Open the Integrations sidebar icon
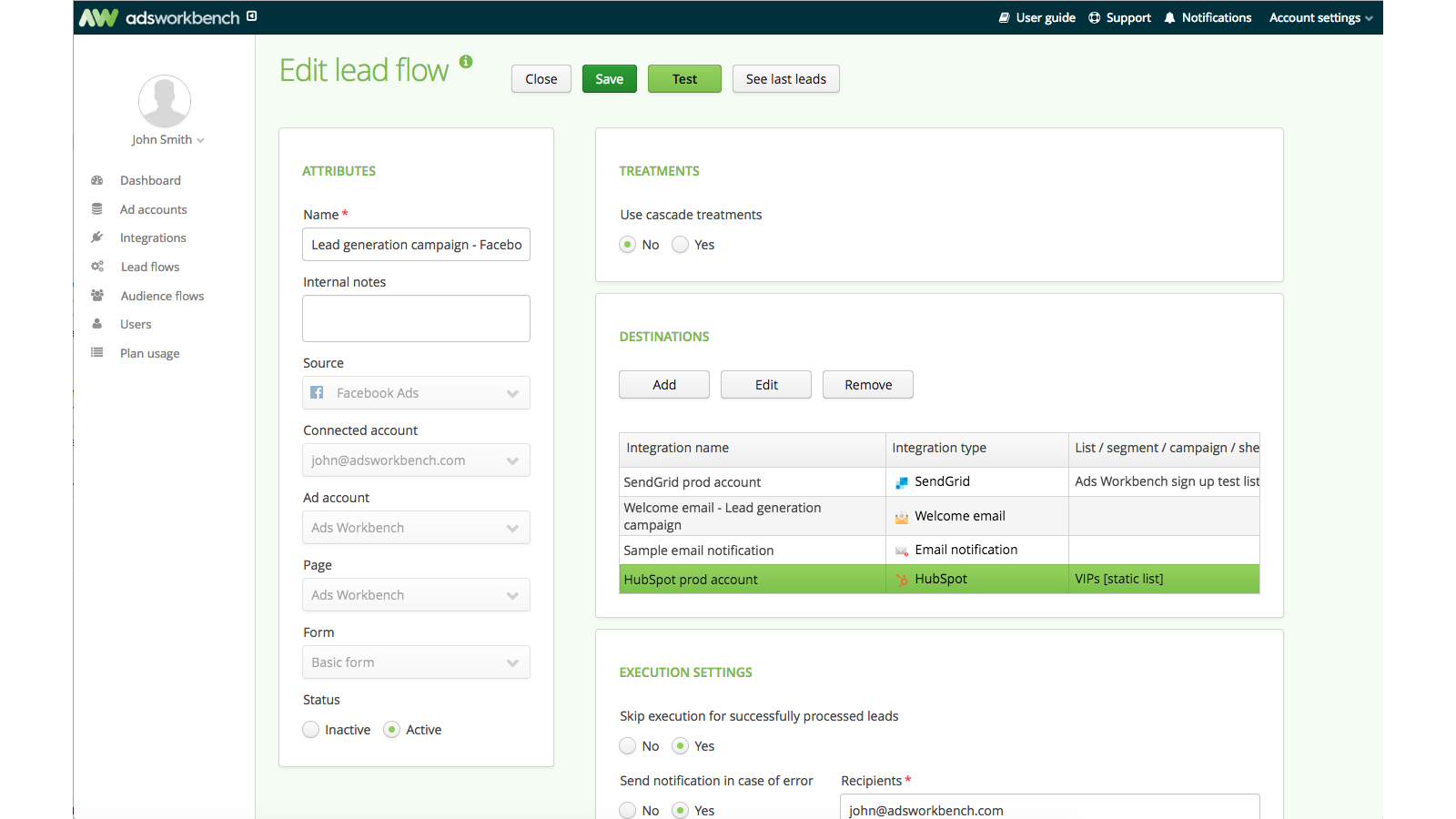1456x819 pixels. [96, 238]
